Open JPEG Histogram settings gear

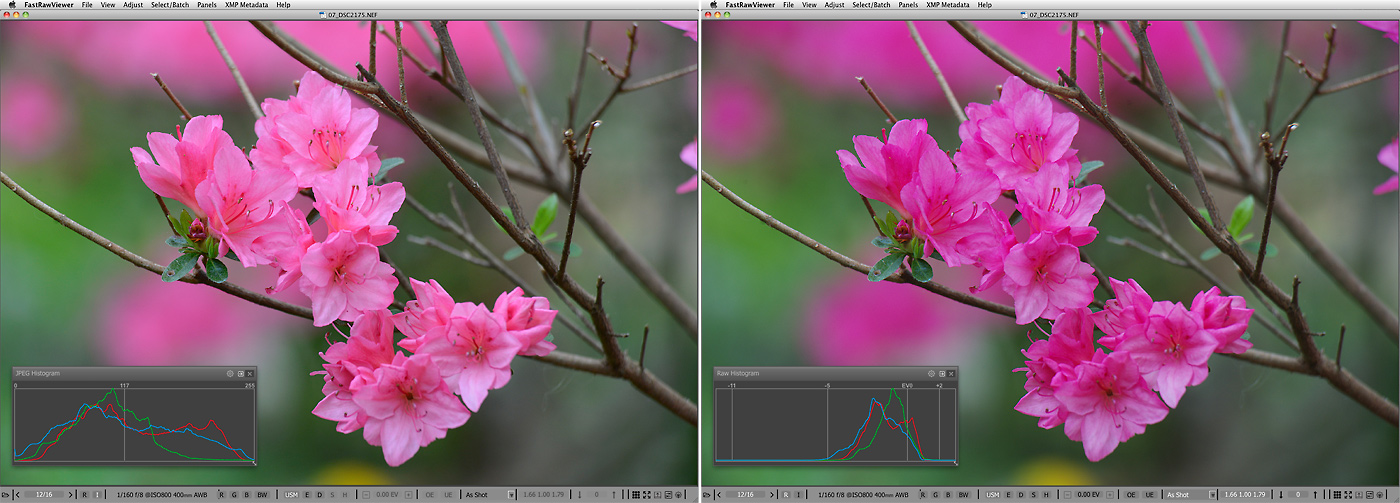[230, 373]
